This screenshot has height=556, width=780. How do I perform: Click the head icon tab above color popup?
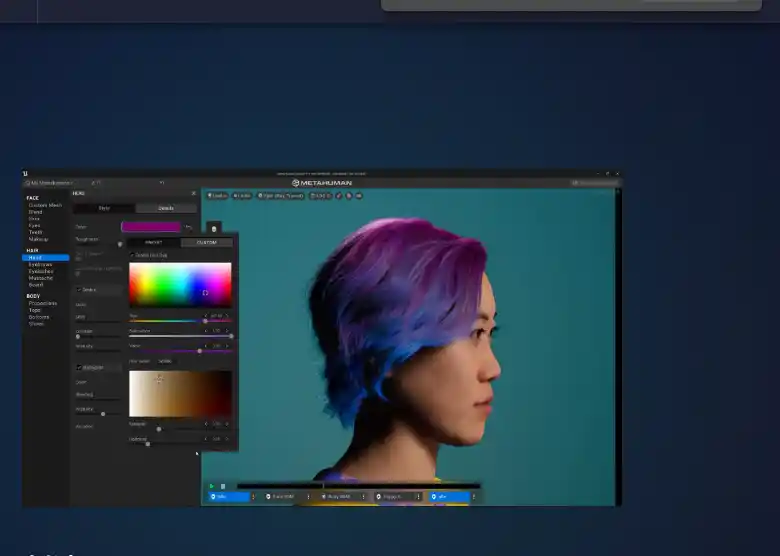(x=214, y=228)
